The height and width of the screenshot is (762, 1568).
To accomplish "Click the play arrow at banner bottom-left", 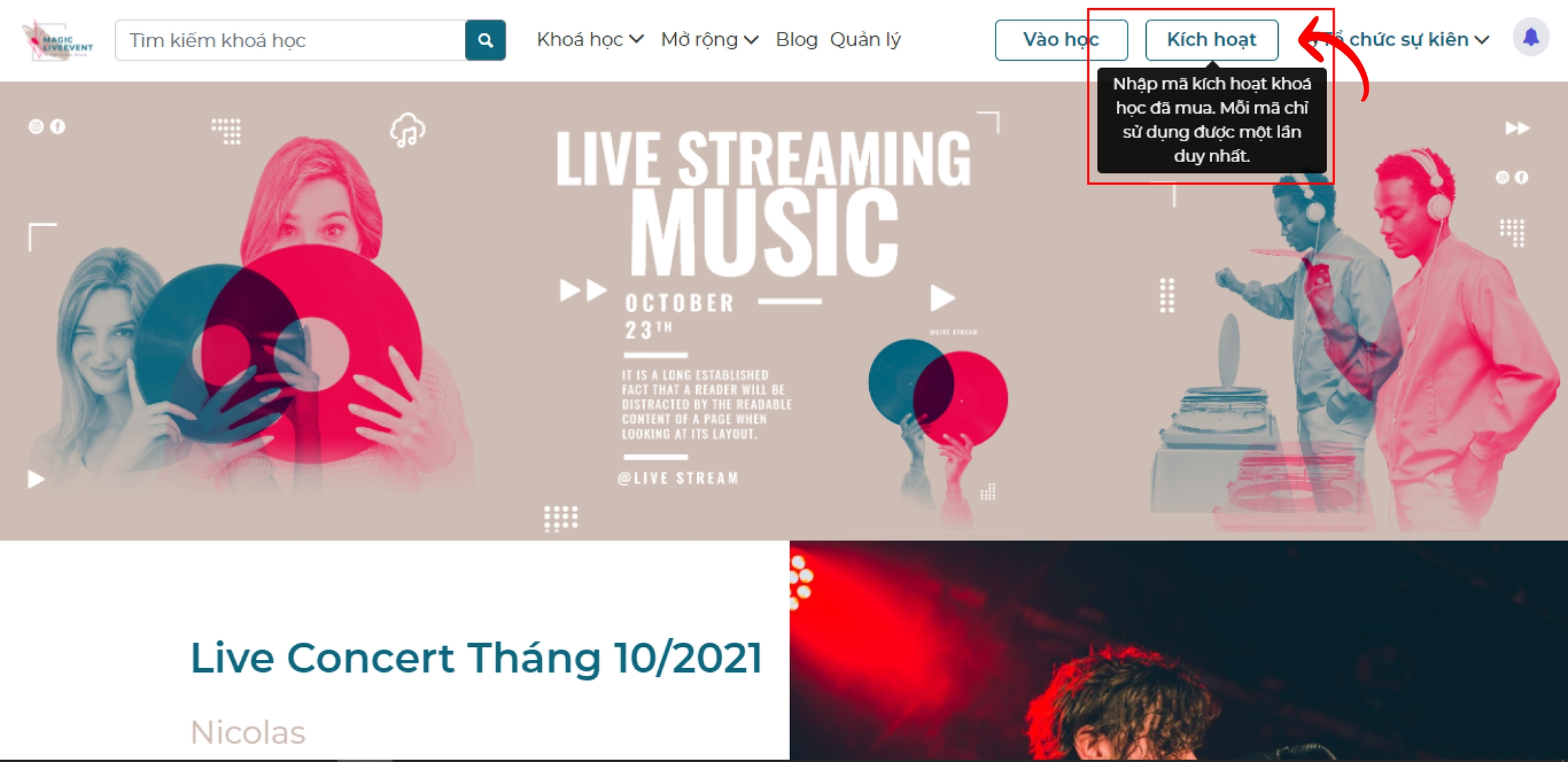I will click(x=35, y=479).
